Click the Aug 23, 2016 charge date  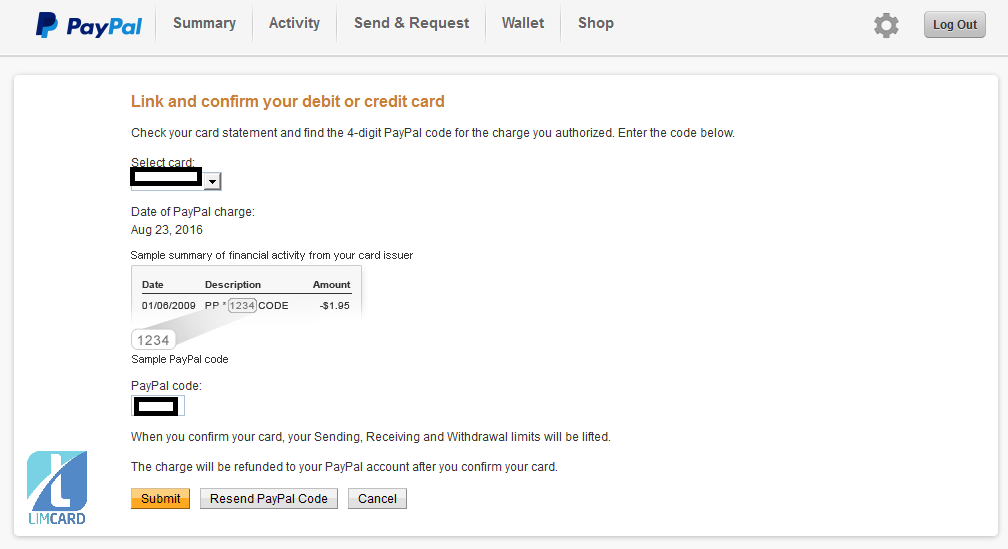167,230
